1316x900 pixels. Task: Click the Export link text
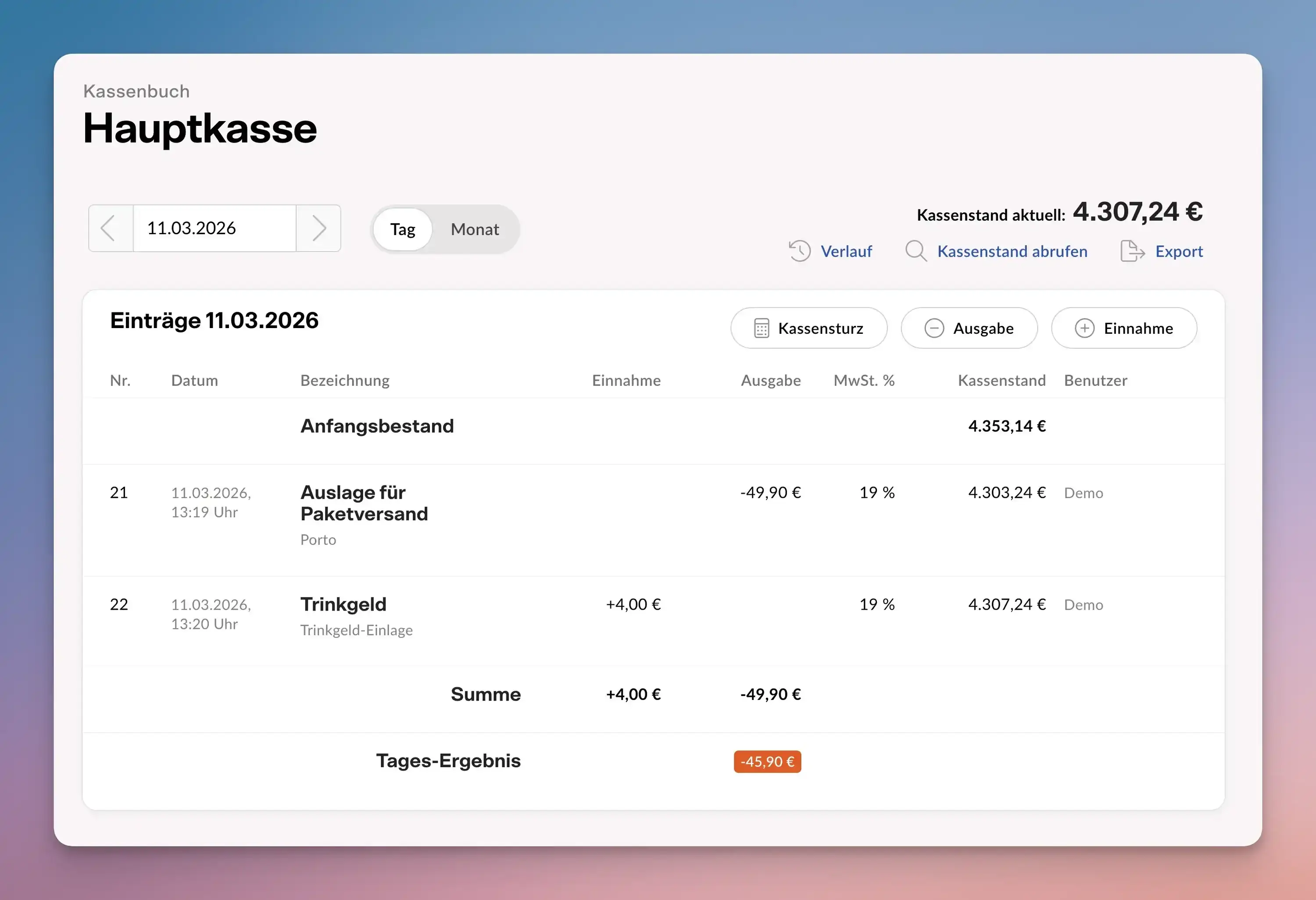pyautogui.click(x=1178, y=251)
